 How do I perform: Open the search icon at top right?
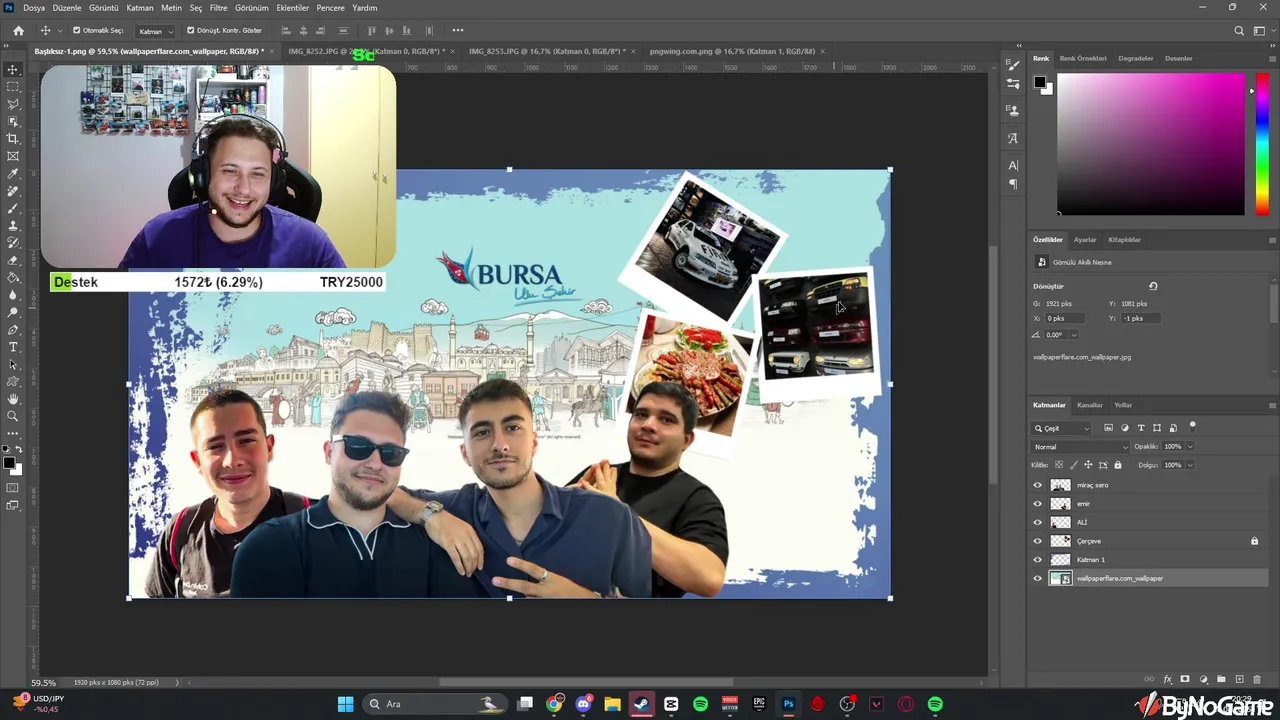coord(1238,31)
